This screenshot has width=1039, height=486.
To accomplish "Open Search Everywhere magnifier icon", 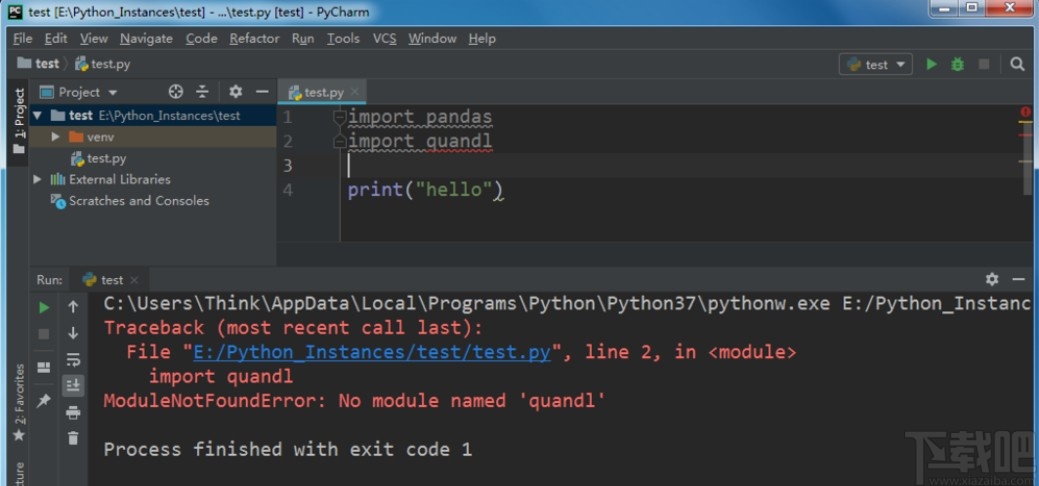I will pos(1017,64).
